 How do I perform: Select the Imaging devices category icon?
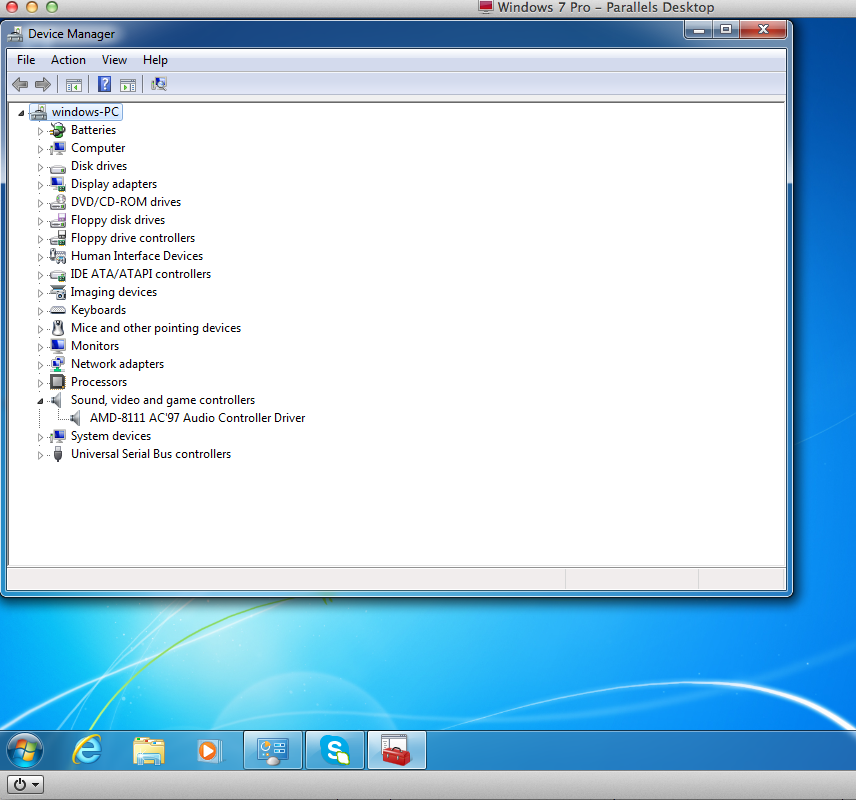[x=57, y=292]
